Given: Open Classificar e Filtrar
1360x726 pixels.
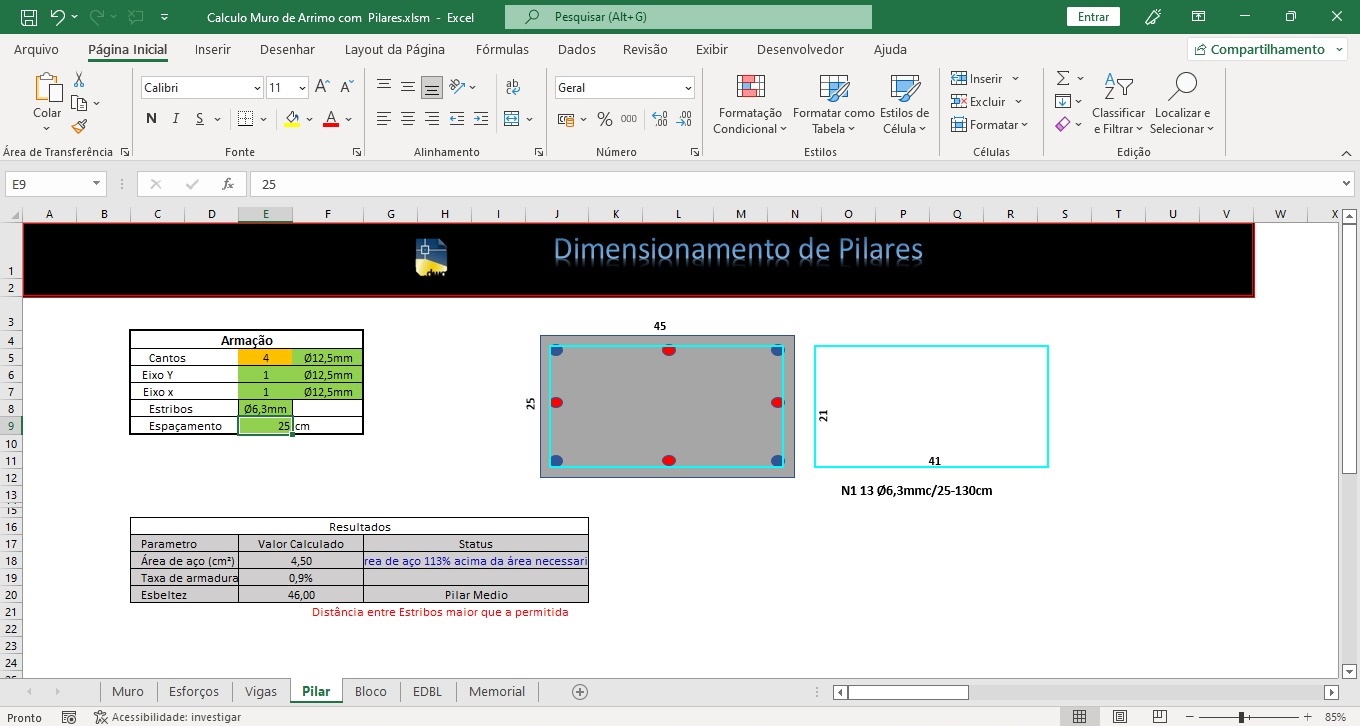Looking at the screenshot, I should pyautogui.click(x=1118, y=104).
